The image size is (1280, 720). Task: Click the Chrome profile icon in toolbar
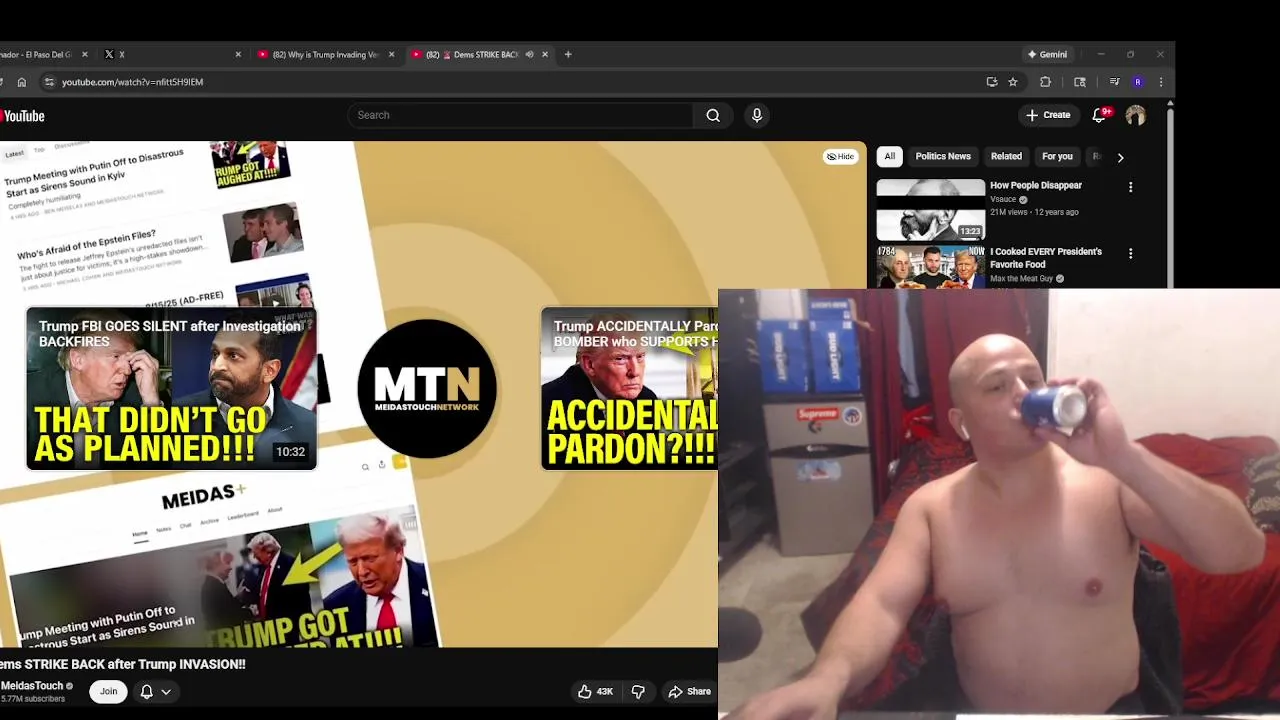coord(1138,82)
